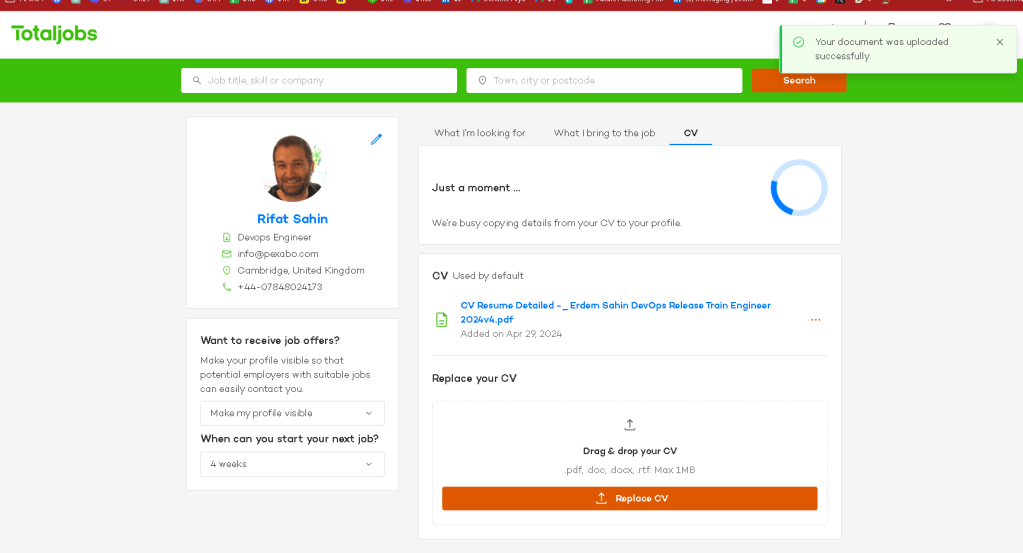The height and width of the screenshot is (553, 1023).
Task: Click the loading spinner circle
Action: tap(799, 188)
